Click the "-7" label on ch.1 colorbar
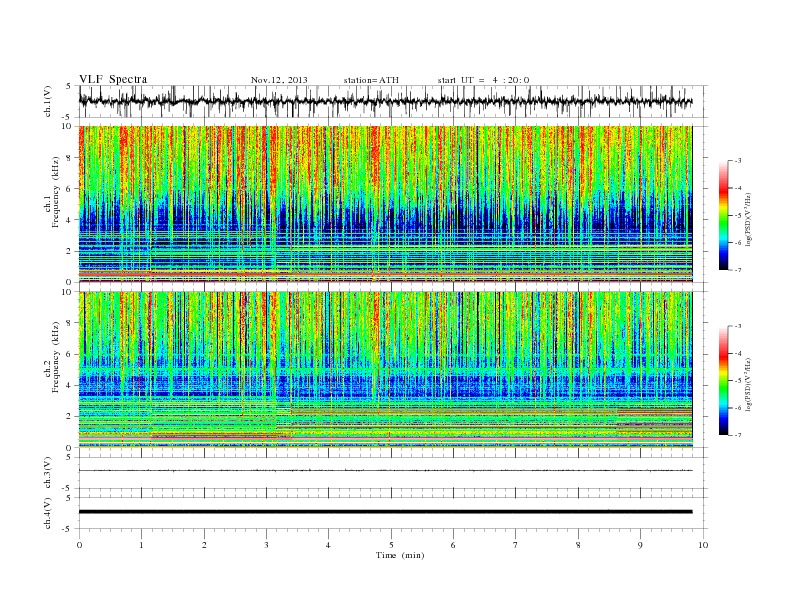Screen dimensions: 792x612 (738, 270)
